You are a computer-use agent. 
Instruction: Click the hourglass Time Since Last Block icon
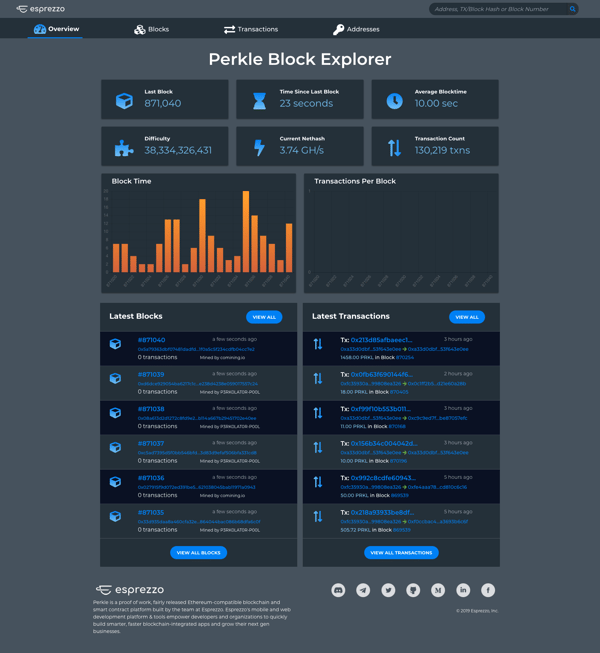tap(259, 100)
